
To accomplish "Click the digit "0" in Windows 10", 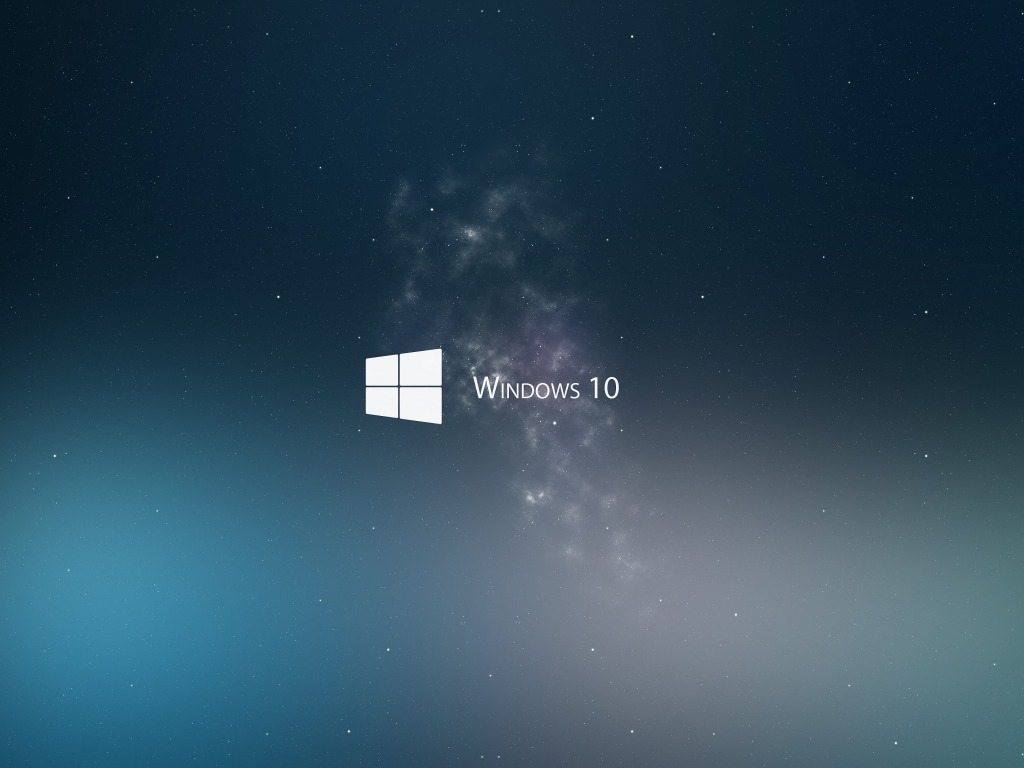I will coord(611,387).
